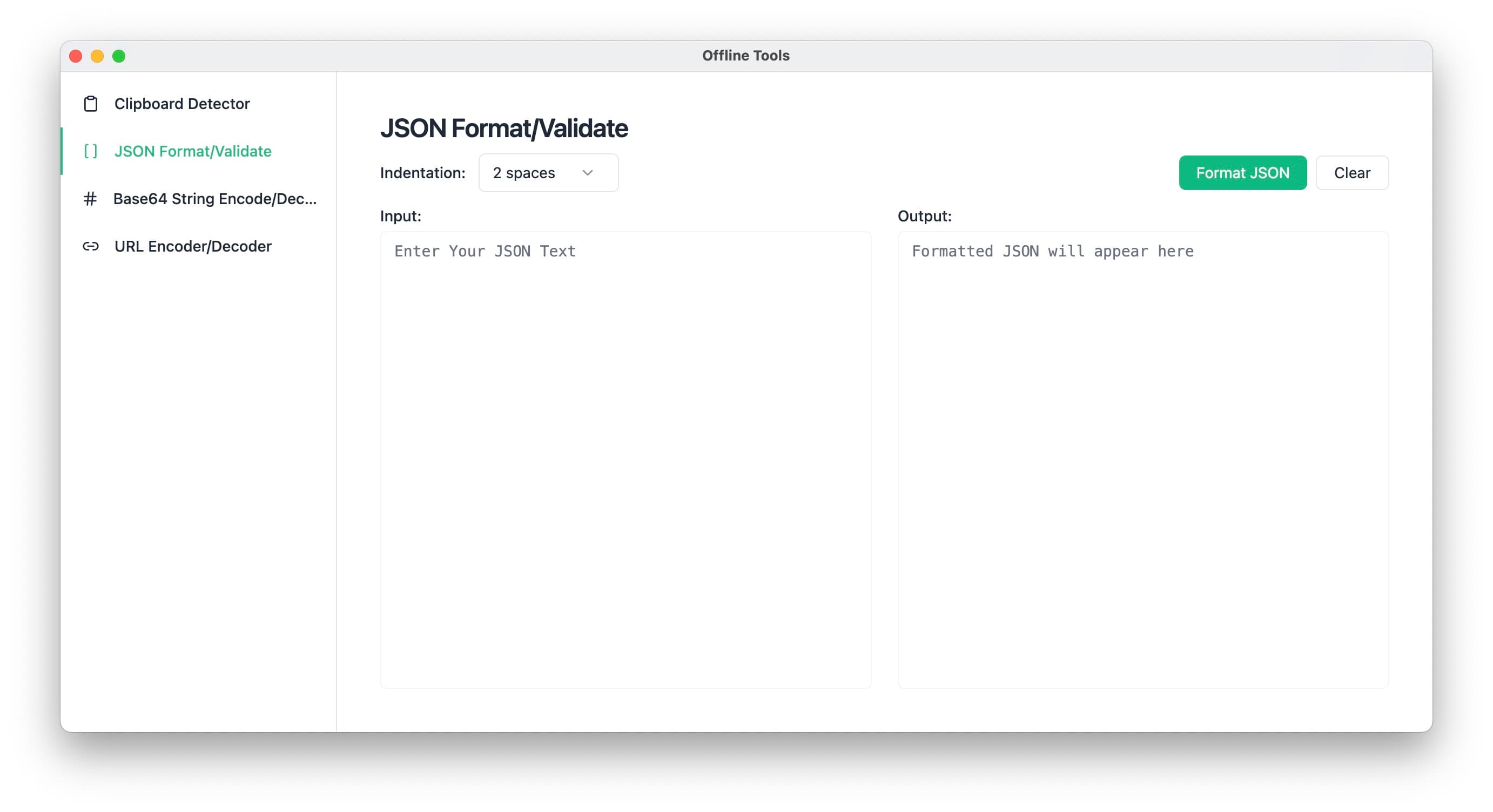Image resolution: width=1493 pixels, height=812 pixels.
Task: Open the Indentation dropdown showing 2 spaces
Action: [548, 173]
